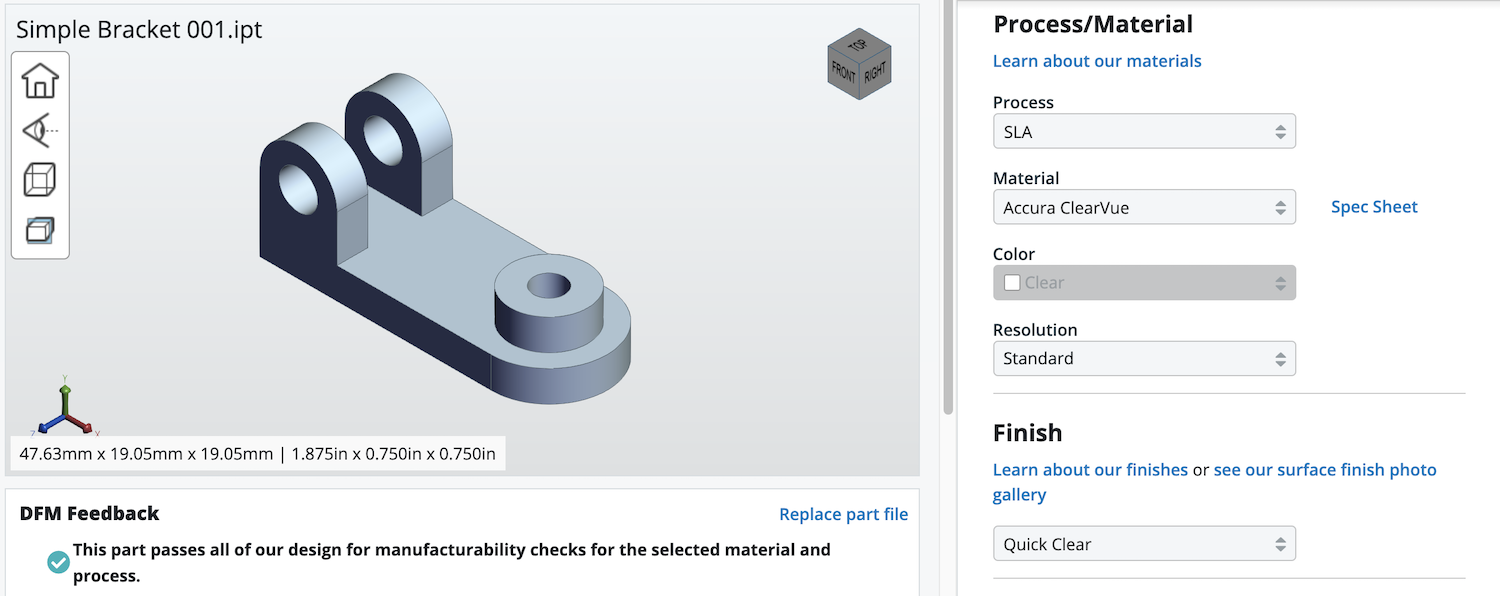Click Replace part file link
Screen dimensions: 1500x596
click(843, 514)
